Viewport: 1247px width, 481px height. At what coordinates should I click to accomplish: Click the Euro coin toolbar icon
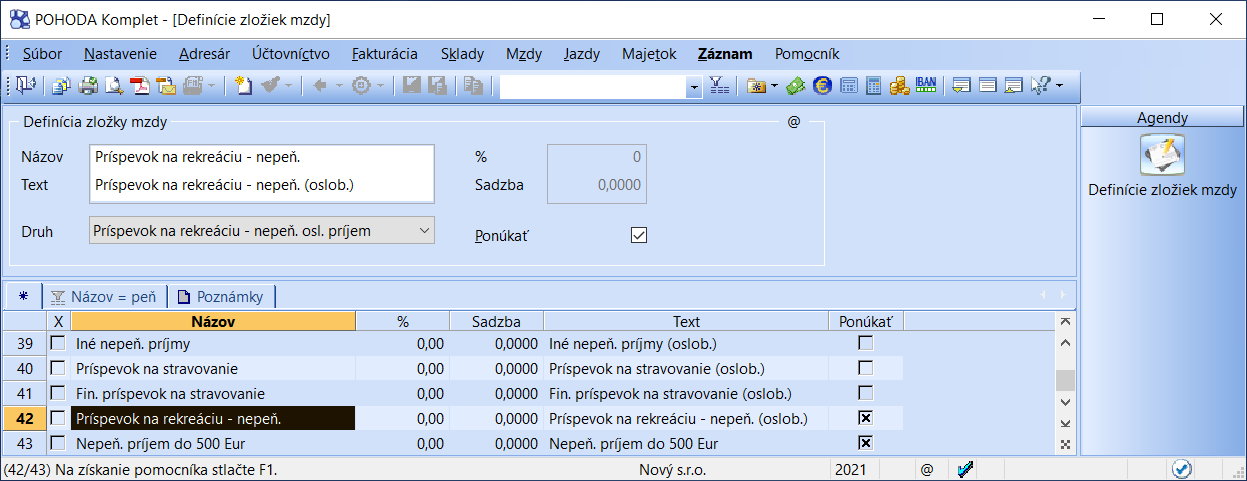click(822, 86)
